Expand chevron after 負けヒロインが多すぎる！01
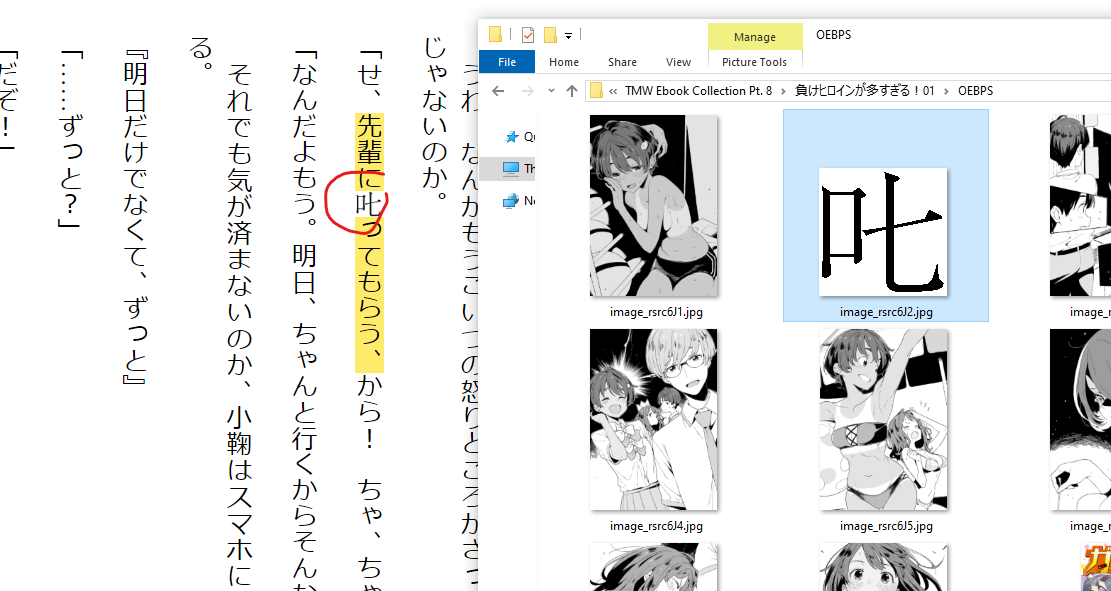The width and height of the screenshot is (1111, 591). (947, 91)
